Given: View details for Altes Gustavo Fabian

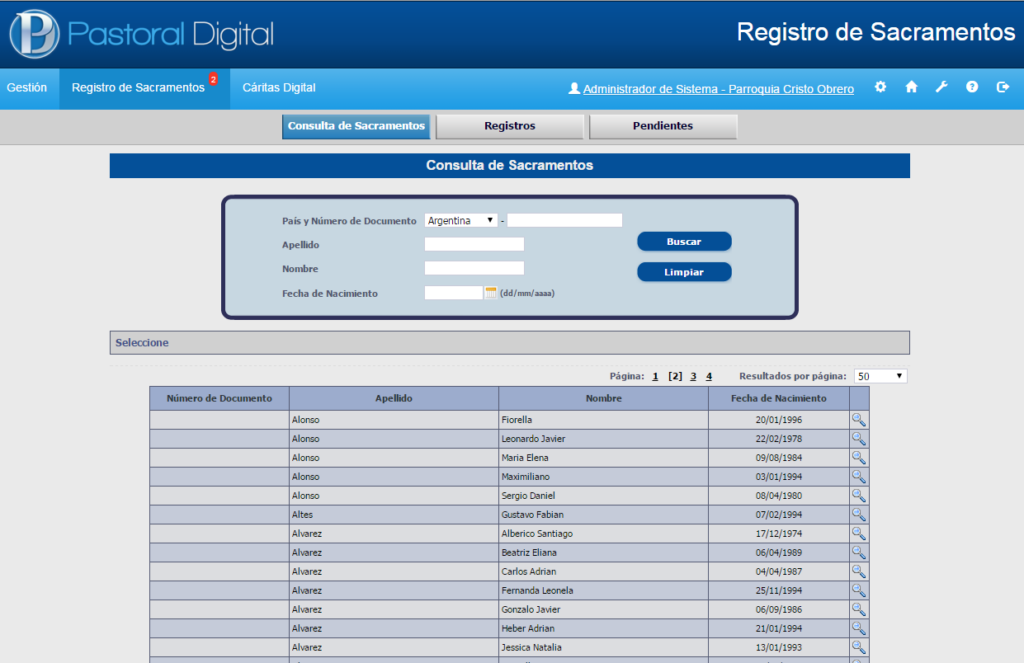Looking at the screenshot, I should [859, 514].
